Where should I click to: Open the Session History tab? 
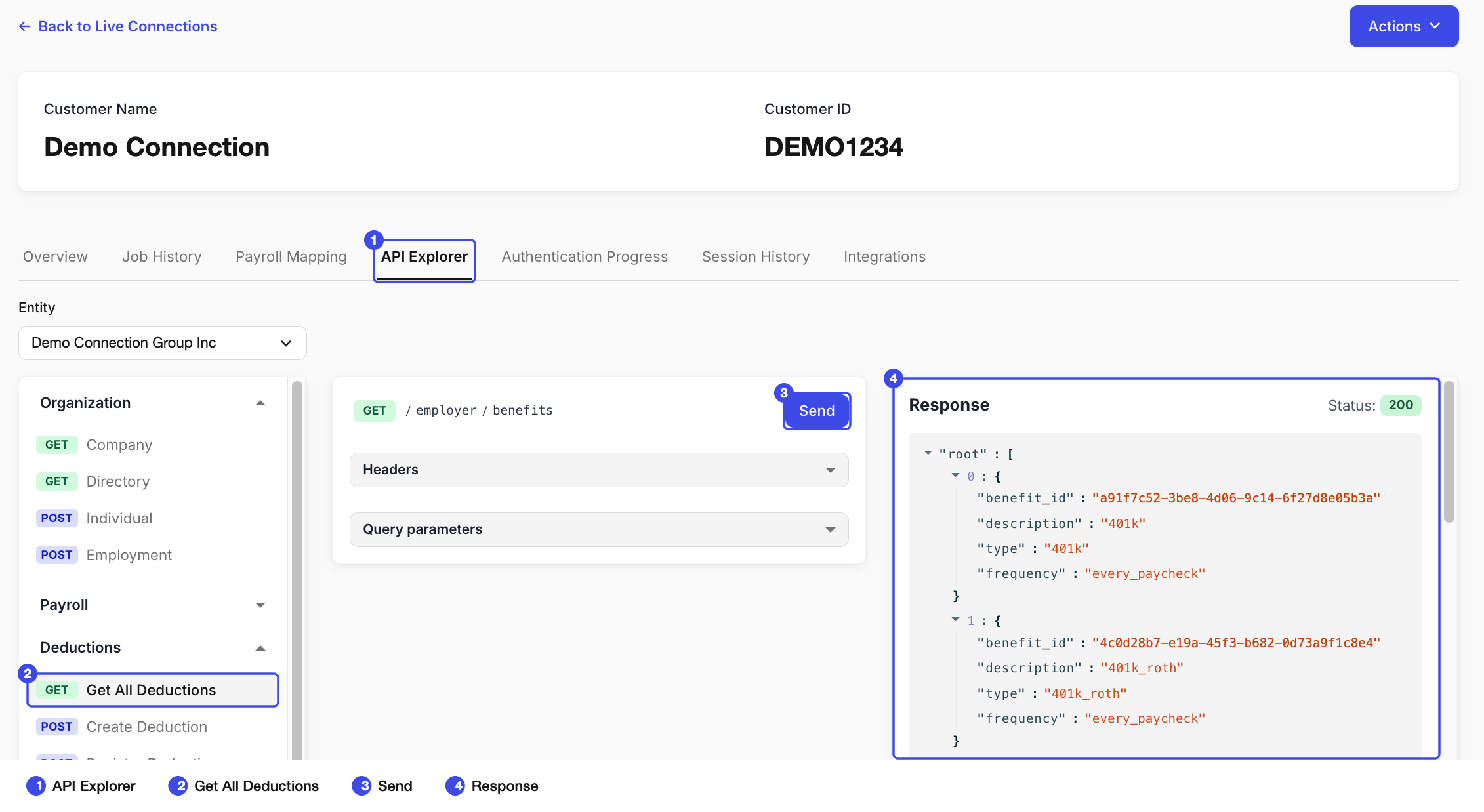(x=756, y=256)
